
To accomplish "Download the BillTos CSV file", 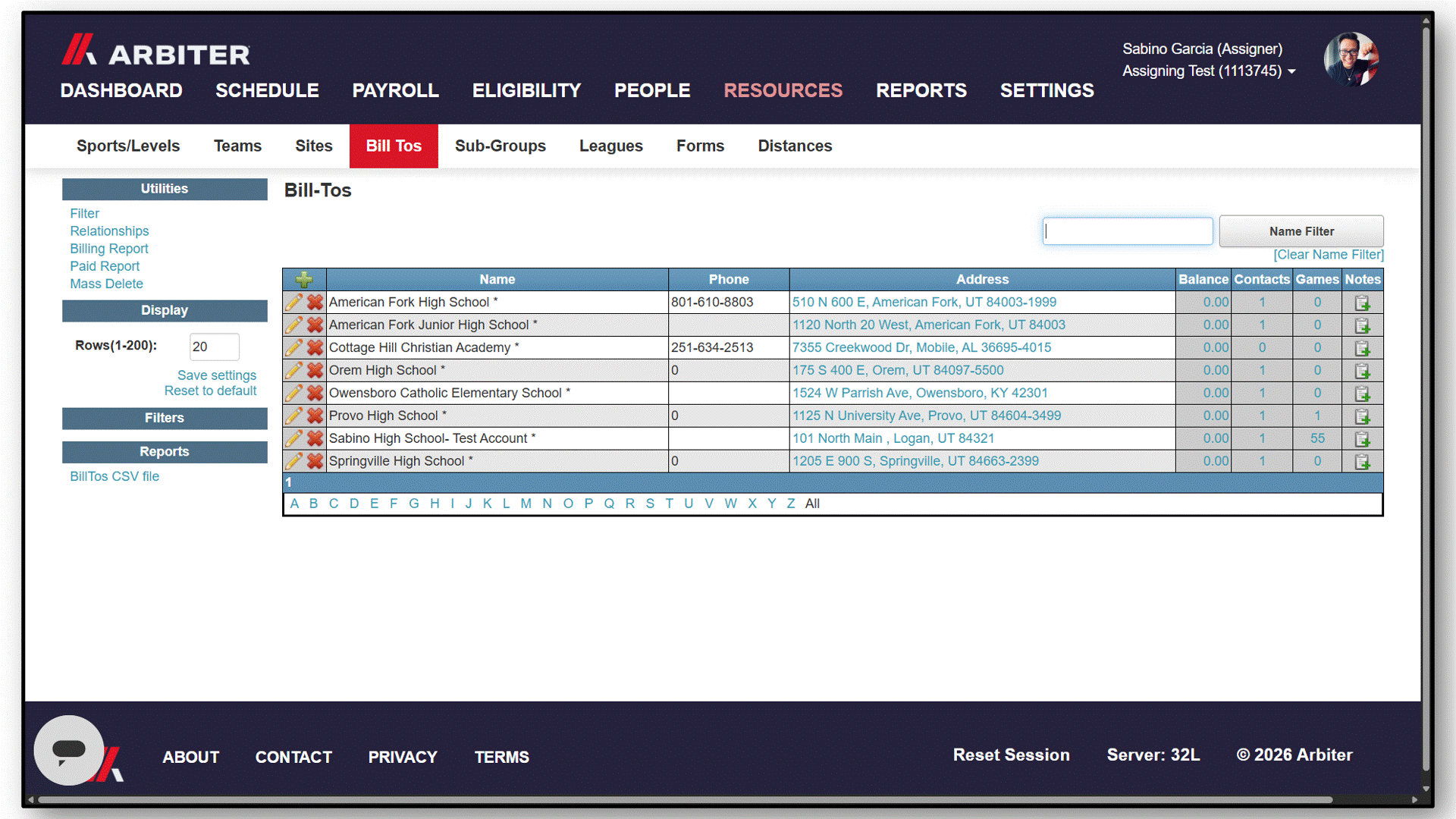I will click(x=115, y=476).
